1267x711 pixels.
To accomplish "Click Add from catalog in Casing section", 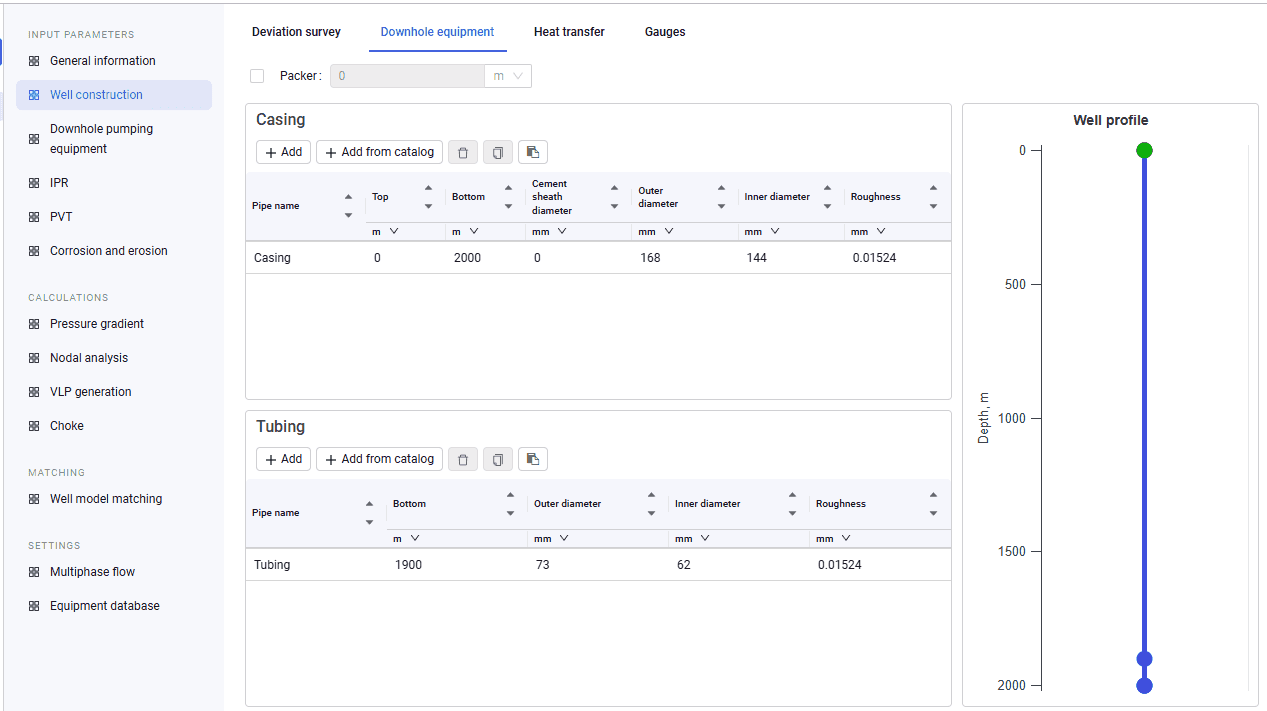I will point(379,152).
